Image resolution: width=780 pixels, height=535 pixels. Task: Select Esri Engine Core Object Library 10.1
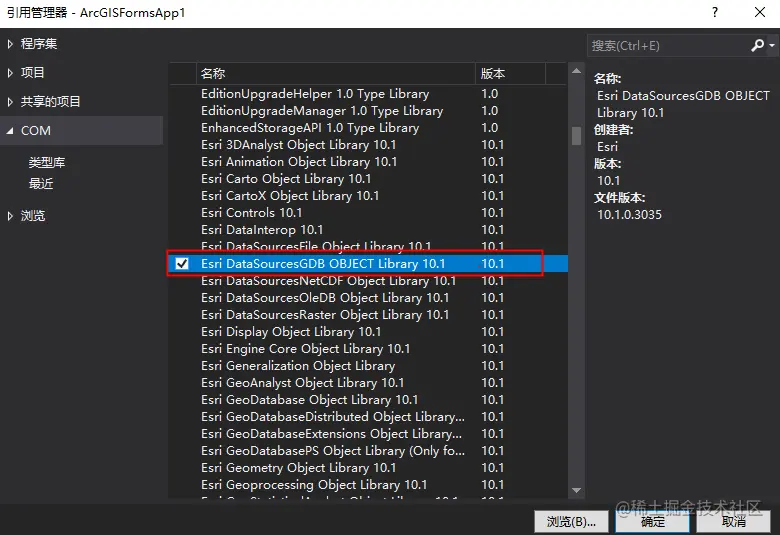click(x=368, y=348)
